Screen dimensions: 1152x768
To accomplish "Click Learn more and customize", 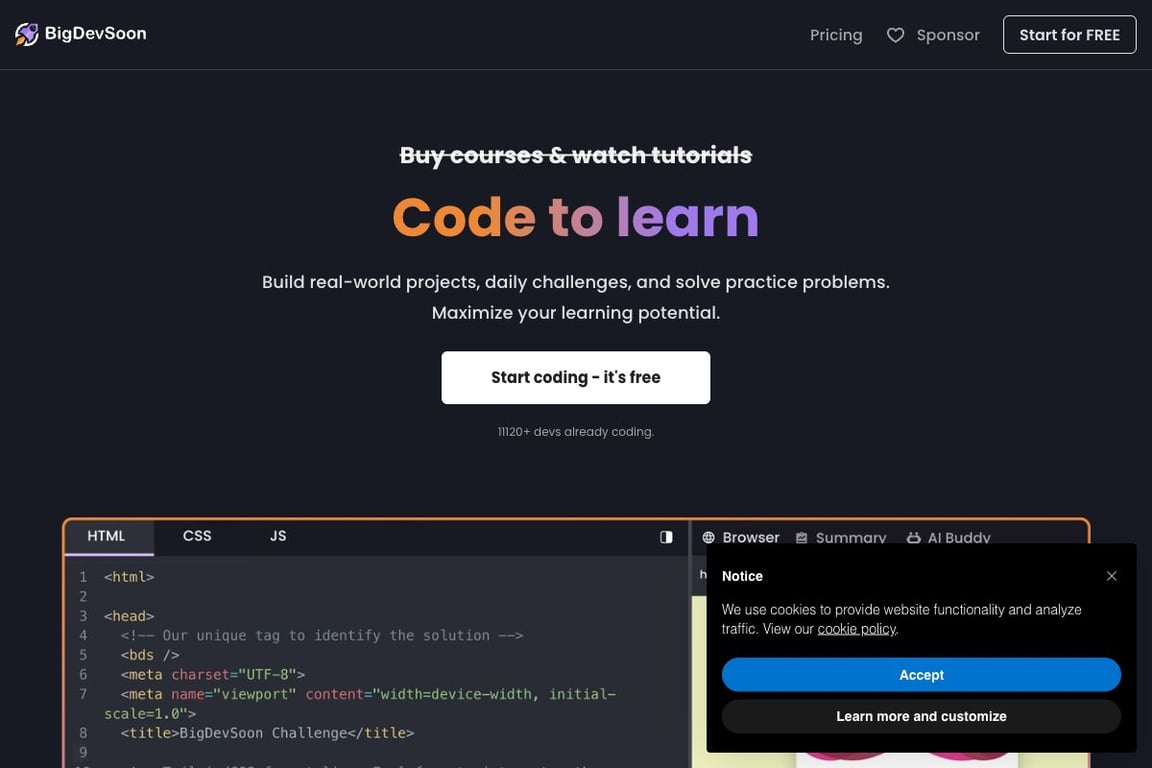I will tap(921, 716).
